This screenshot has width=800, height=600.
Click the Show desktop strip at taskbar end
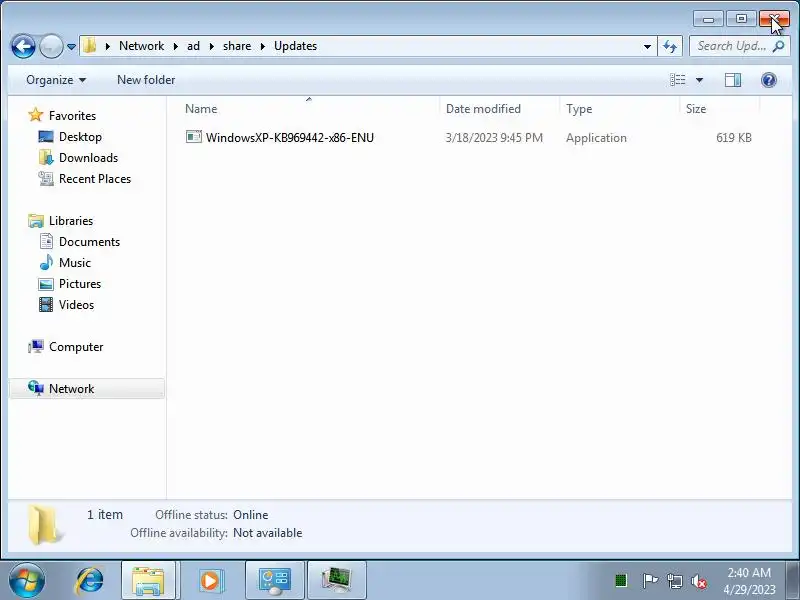tap(793, 580)
